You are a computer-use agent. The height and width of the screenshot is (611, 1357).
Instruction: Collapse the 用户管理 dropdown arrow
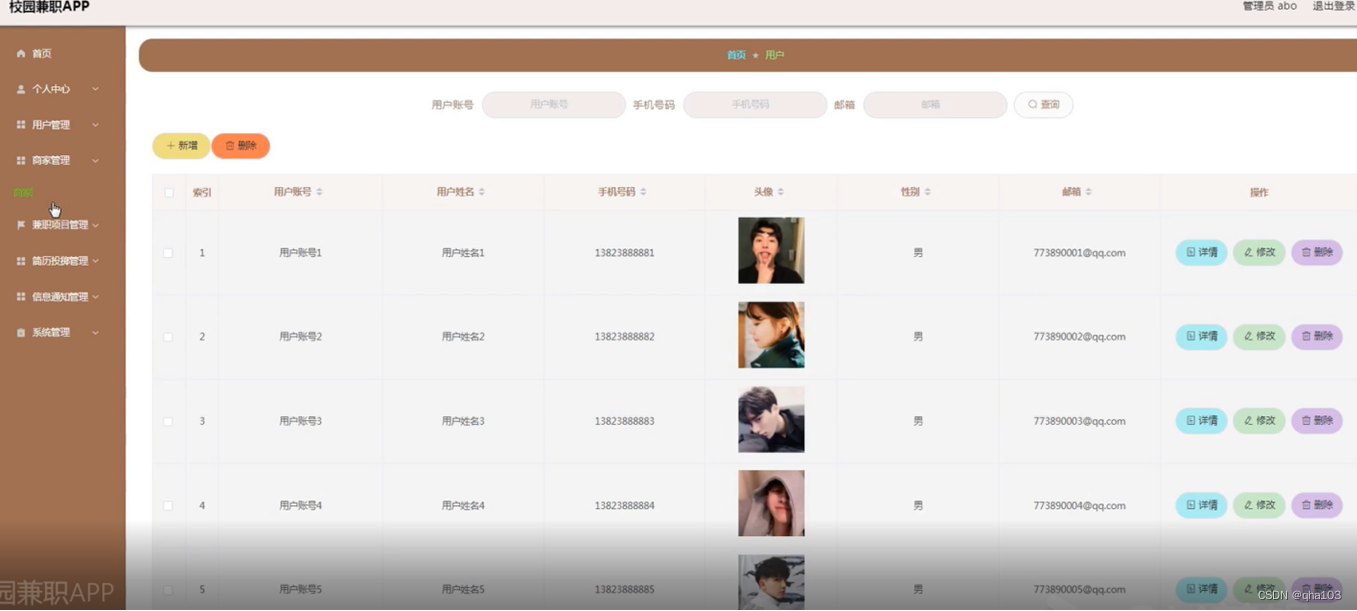coord(95,124)
